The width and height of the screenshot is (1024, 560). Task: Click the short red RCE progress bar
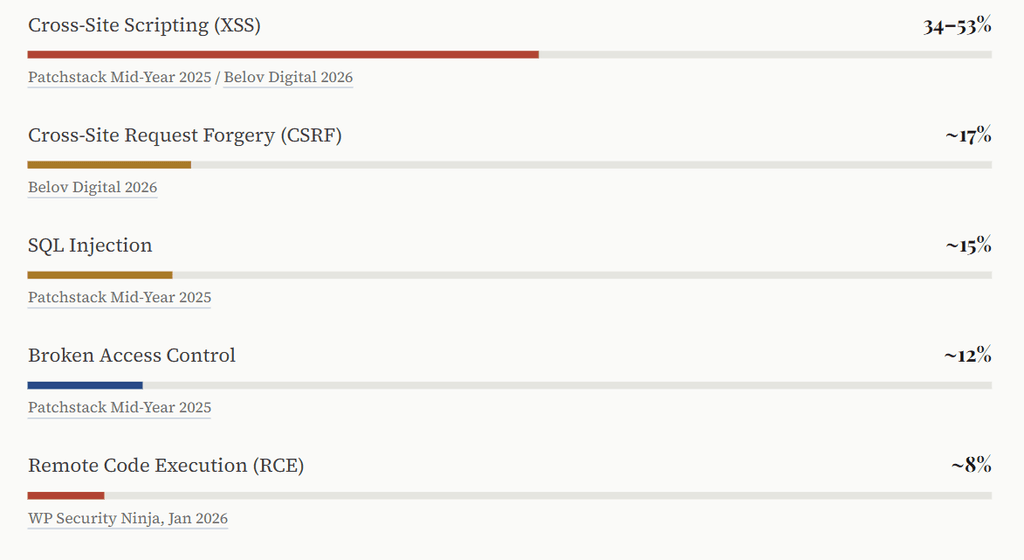pos(66,494)
